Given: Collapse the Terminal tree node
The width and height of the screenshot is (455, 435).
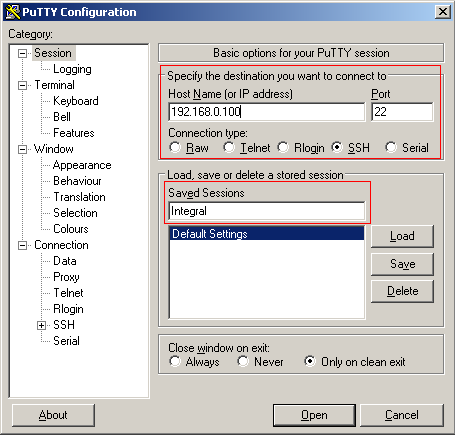Looking at the screenshot, I should pos(22,85).
